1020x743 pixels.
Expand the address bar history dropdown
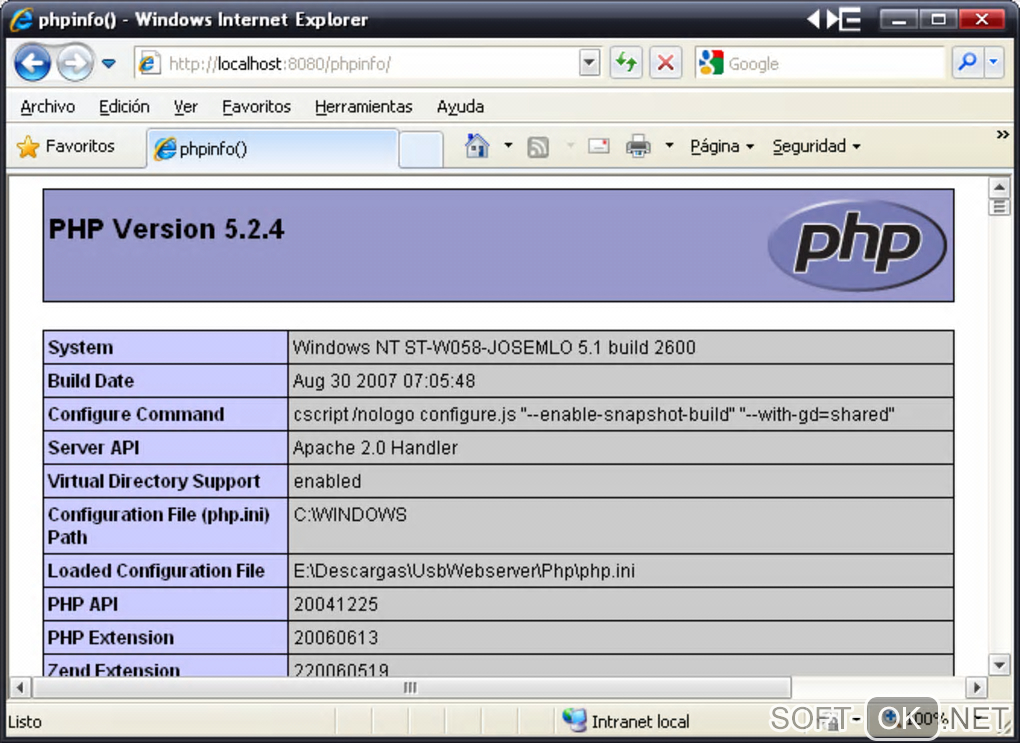[589, 63]
